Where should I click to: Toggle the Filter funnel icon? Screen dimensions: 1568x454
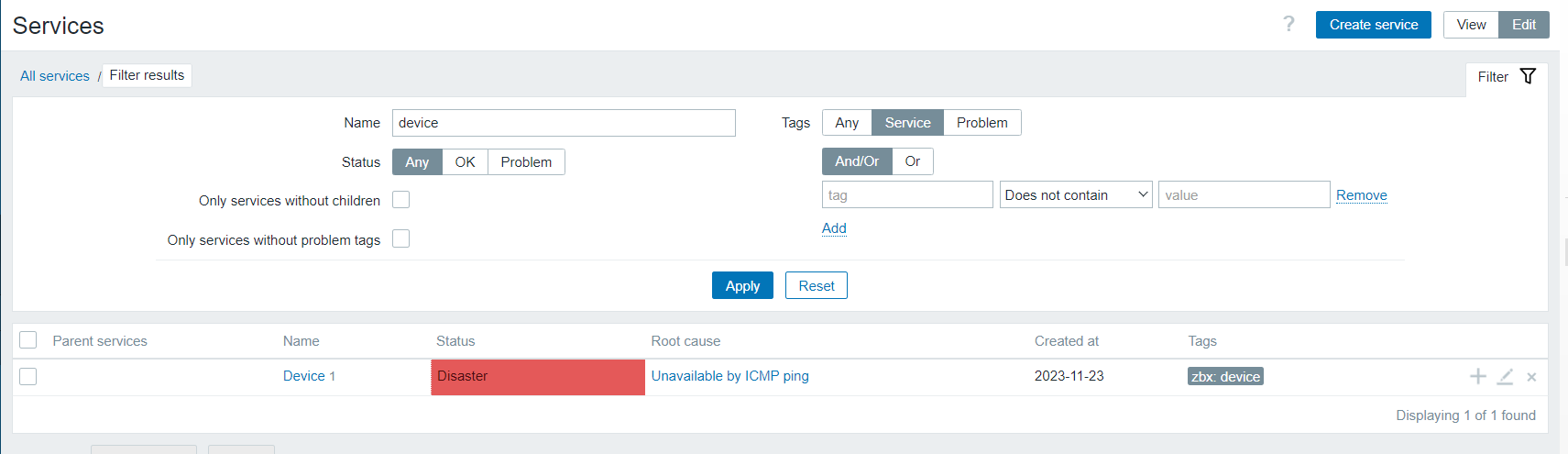[1528, 76]
